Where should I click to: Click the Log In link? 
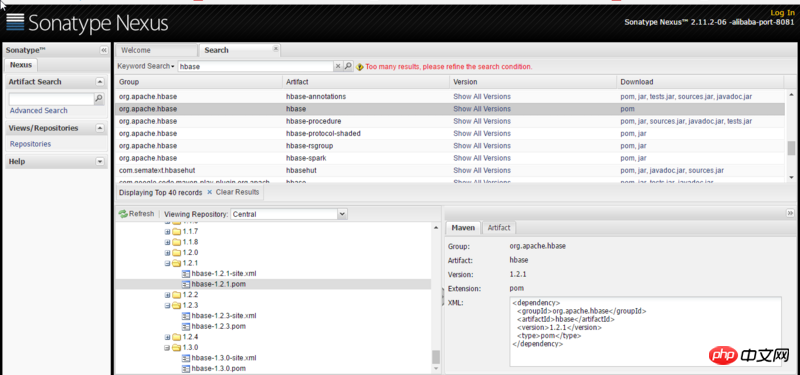pyautogui.click(x=782, y=13)
